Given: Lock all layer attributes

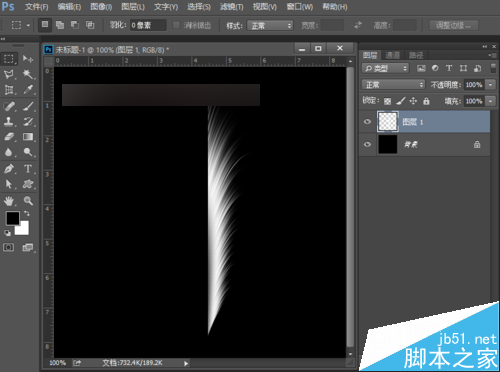Looking at the screenshot, I should 426,101.
